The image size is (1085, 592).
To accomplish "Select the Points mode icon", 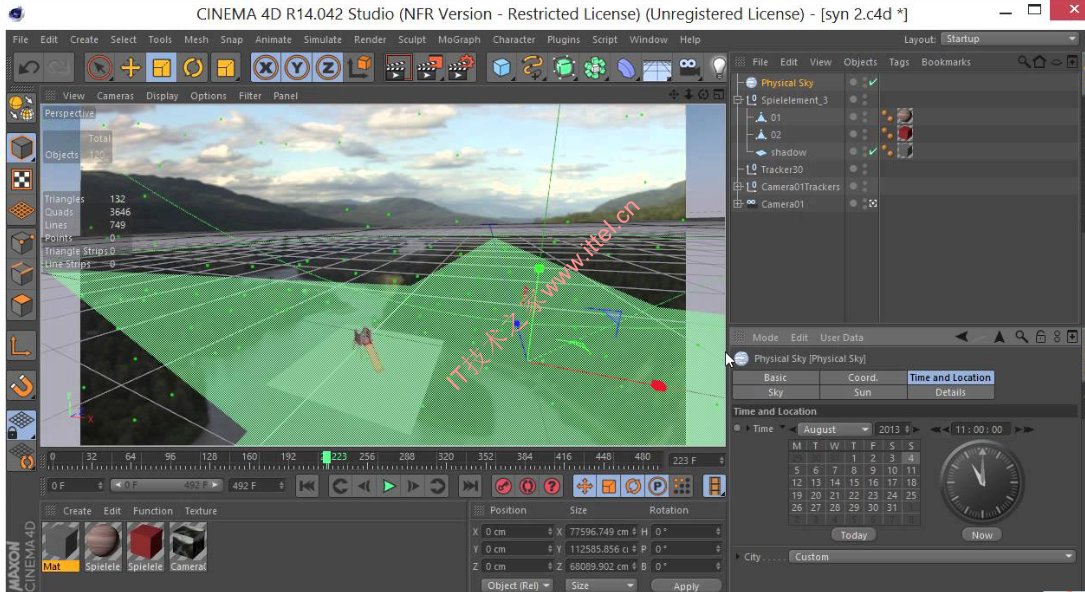I will 21,243.
